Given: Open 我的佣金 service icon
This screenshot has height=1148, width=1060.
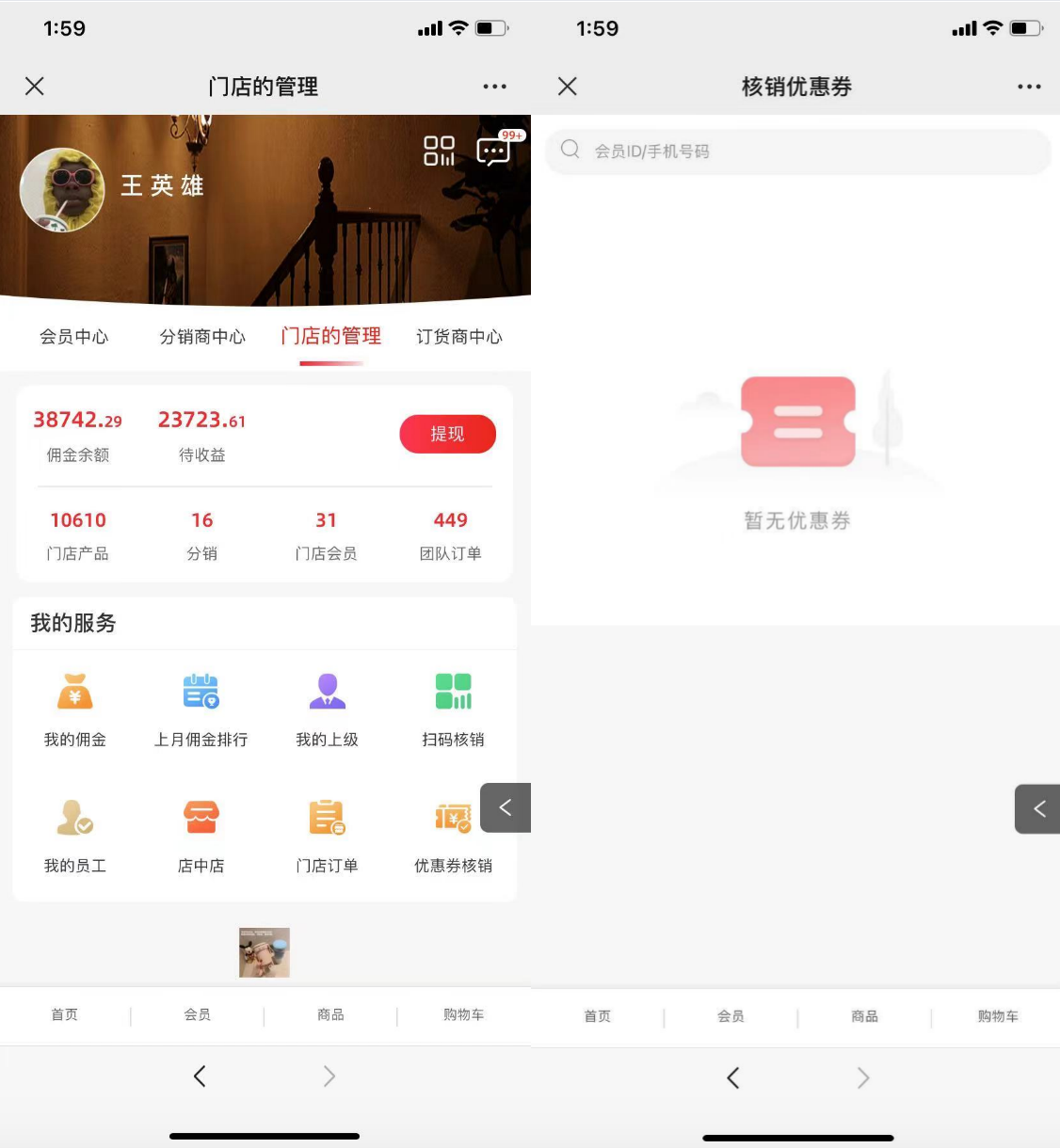Looking at the screenshot, I should (x=74, y=706).
